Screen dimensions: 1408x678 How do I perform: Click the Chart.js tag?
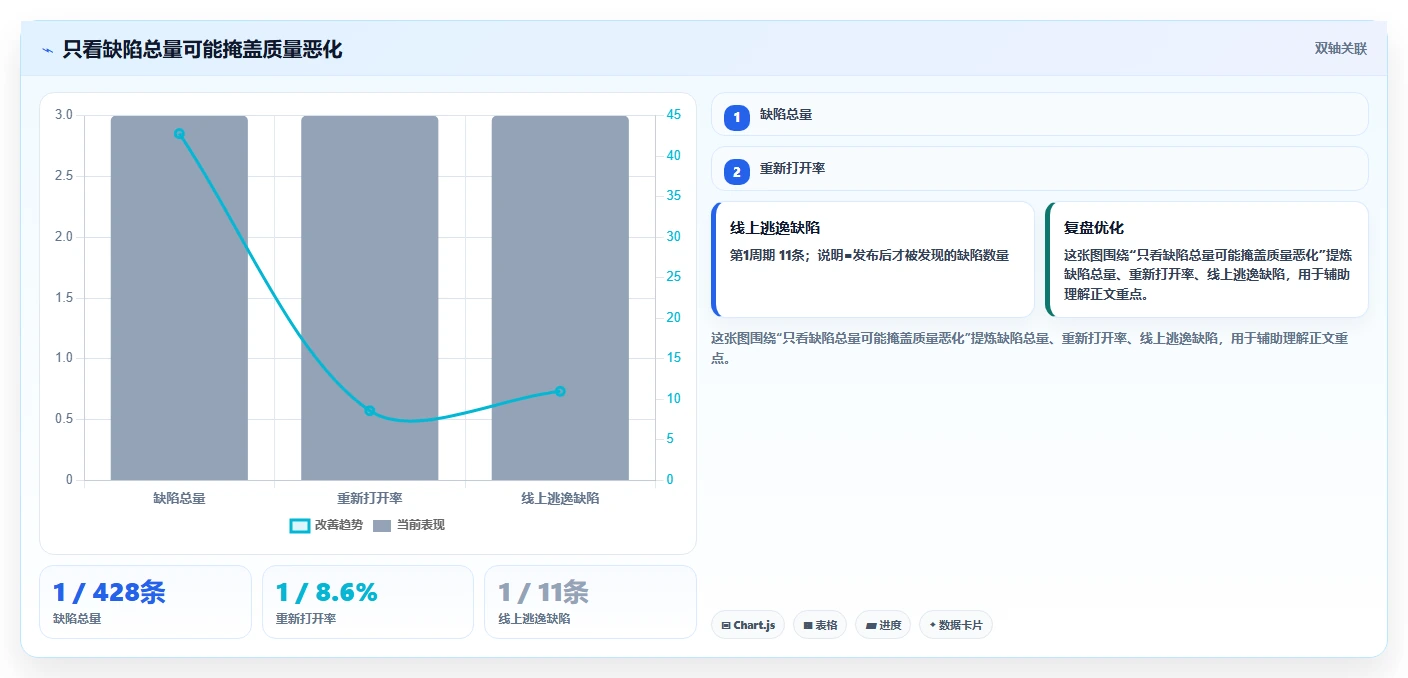coord(748,625)
